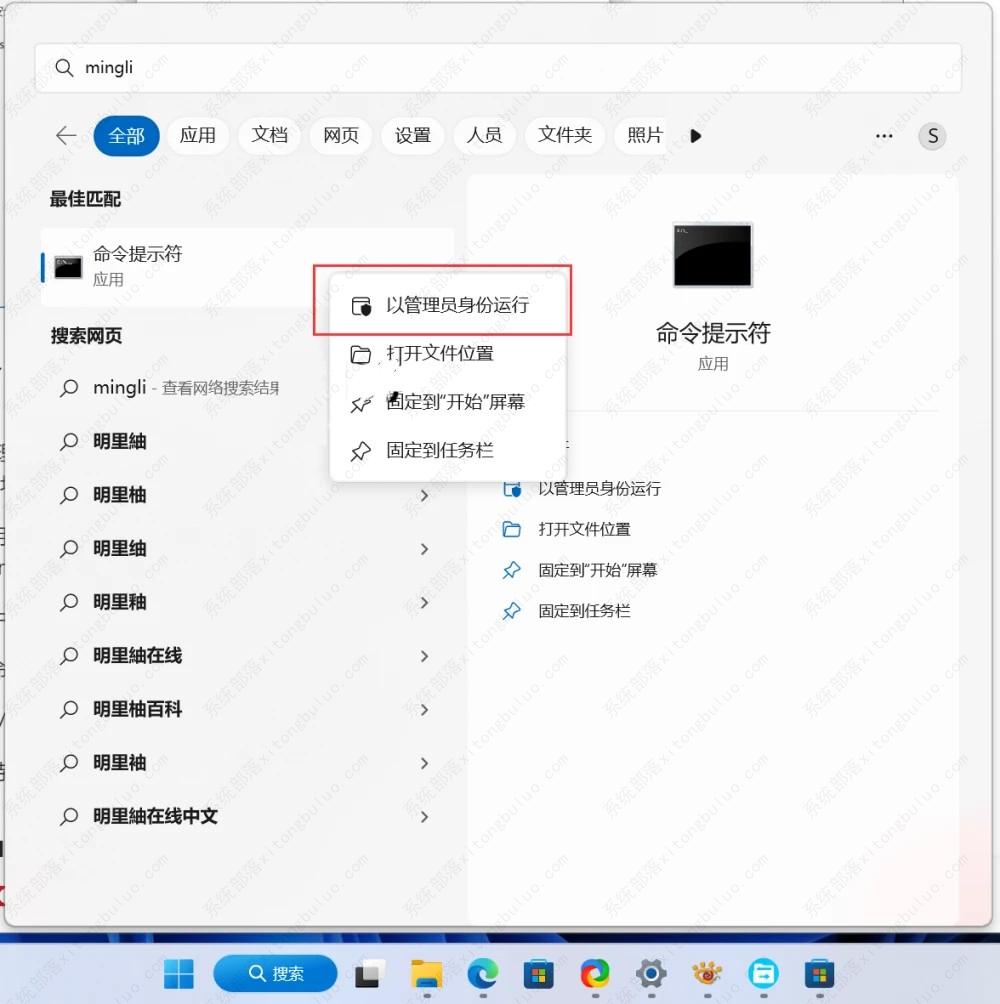Expand the 明里紬在线 suggestion chevron
The height and width of the screenshot is (1004, 1000).
(424, 656)
